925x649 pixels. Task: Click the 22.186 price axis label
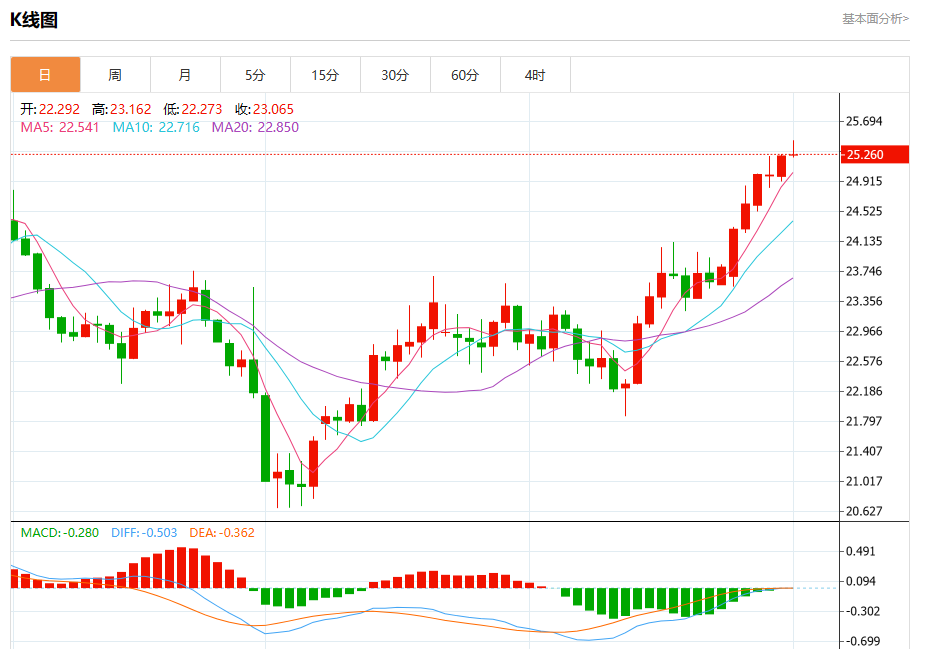[x=864, y=391]
